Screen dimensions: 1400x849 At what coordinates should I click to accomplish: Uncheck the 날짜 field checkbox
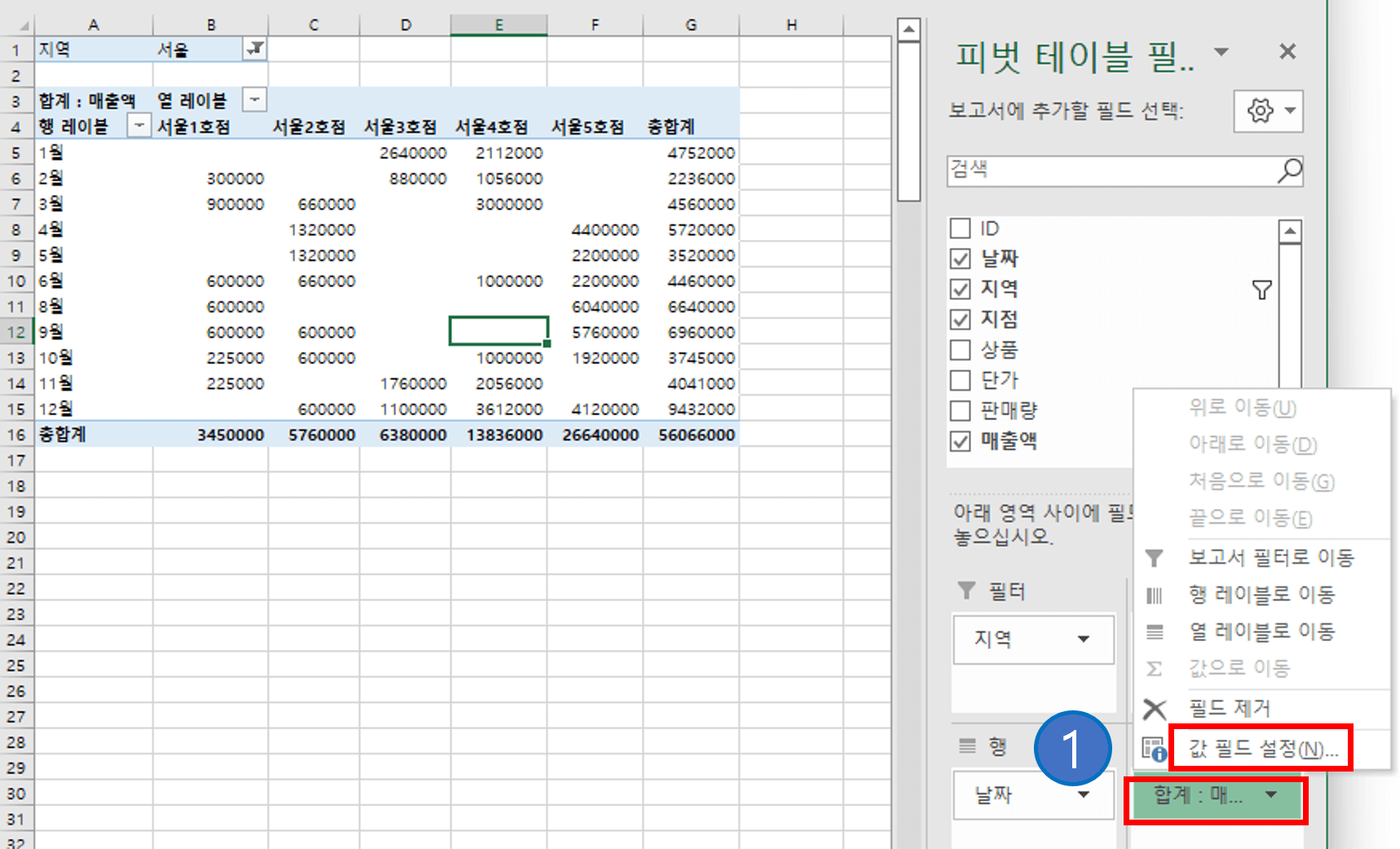click(960, 259)
